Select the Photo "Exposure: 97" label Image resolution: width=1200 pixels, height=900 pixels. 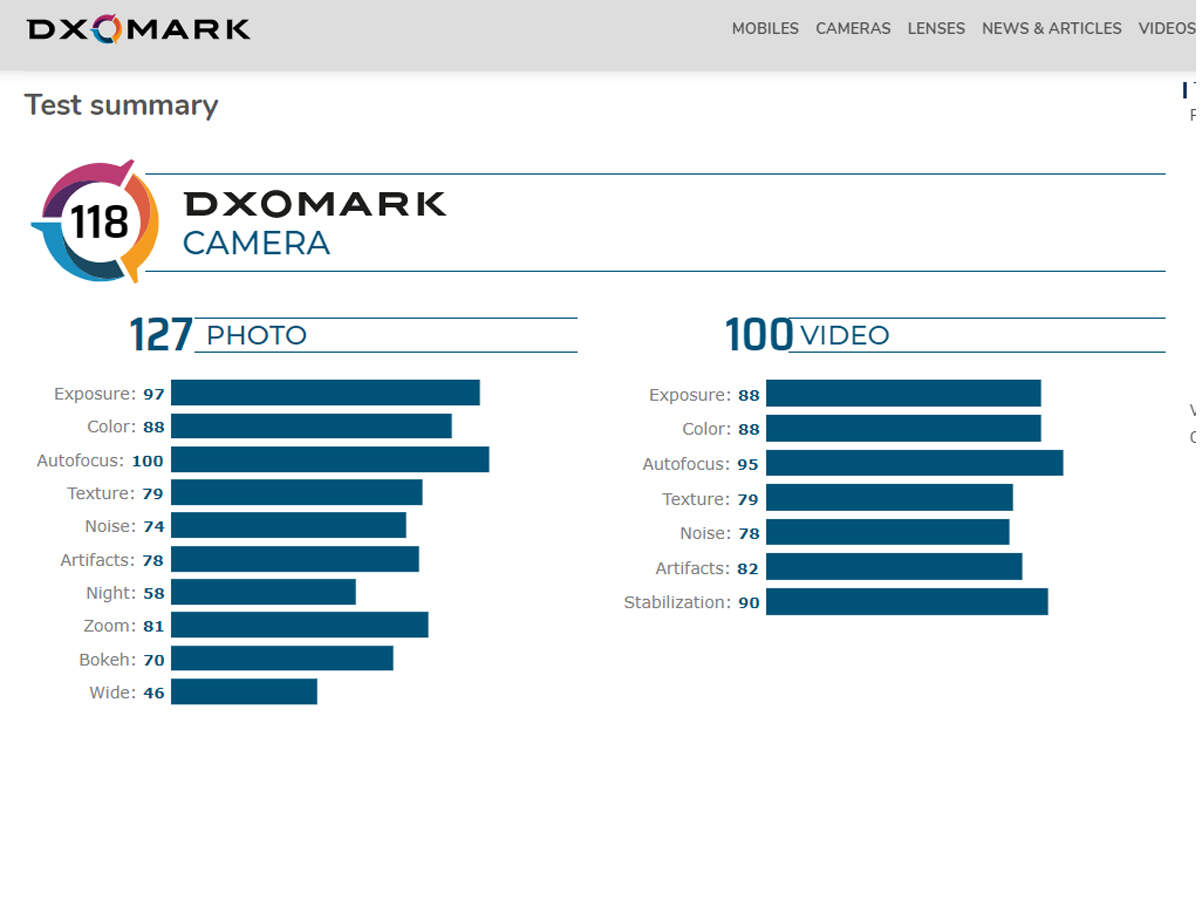click(109, 394)
